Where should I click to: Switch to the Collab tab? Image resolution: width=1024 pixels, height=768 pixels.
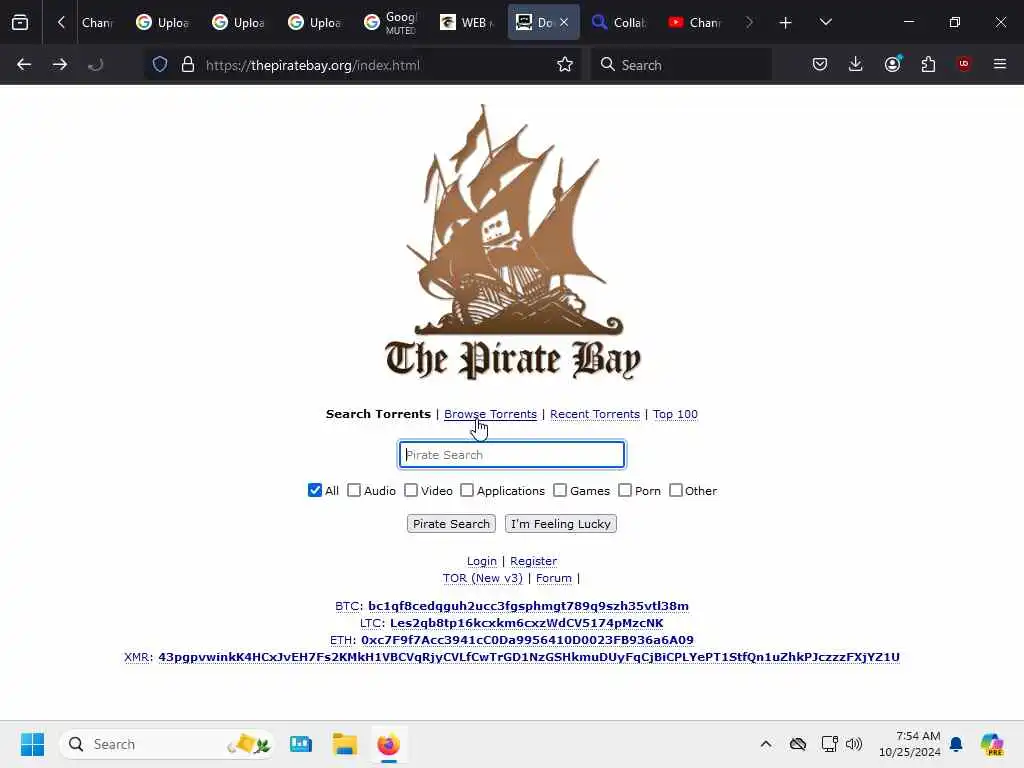point(618,23)
